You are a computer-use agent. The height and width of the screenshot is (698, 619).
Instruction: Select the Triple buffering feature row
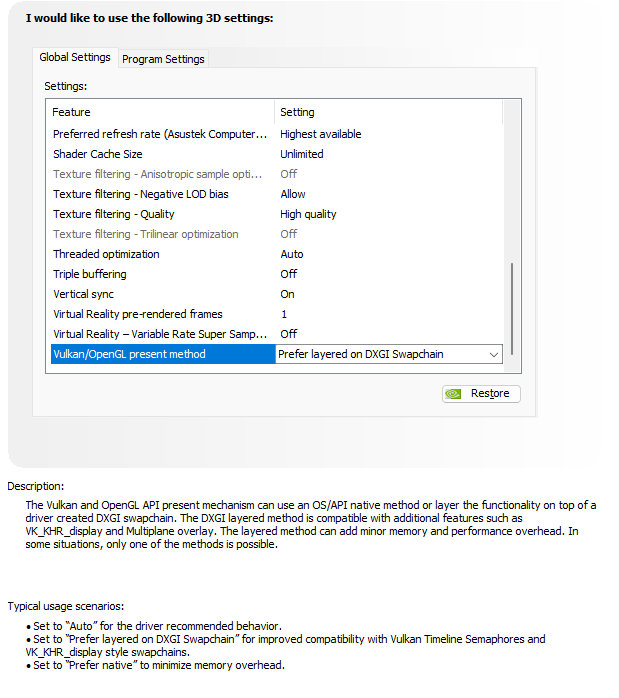(x=277, y=274)
